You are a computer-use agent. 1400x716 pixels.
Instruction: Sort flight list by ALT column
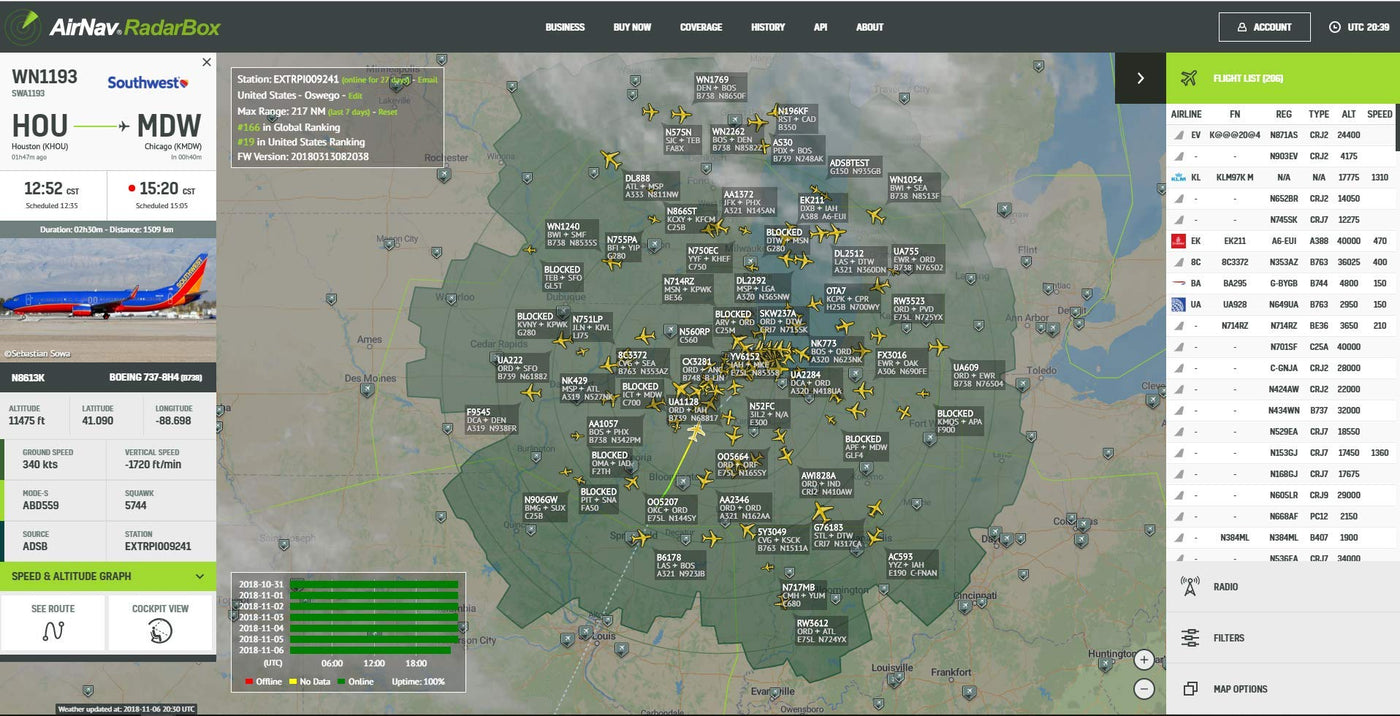pos(1348,114)
